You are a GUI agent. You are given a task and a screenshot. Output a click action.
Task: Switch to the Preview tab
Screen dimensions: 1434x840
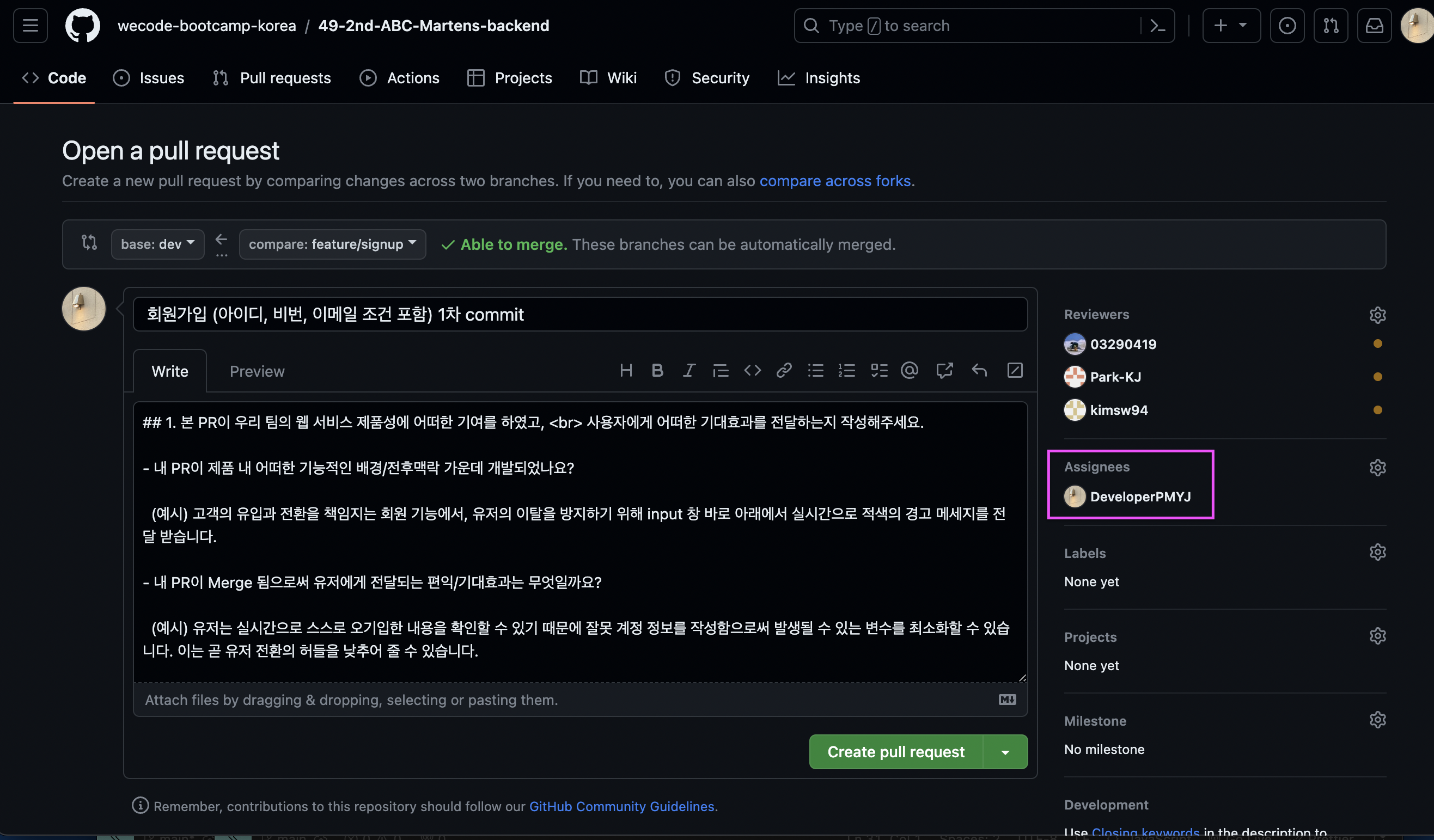tap(257, 371)
